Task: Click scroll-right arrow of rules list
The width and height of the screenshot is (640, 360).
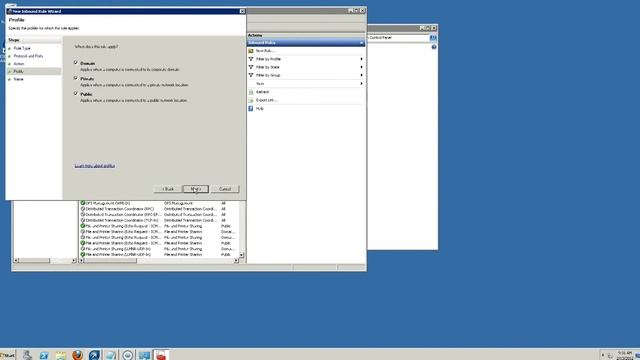Action: [x=236, y=260]
